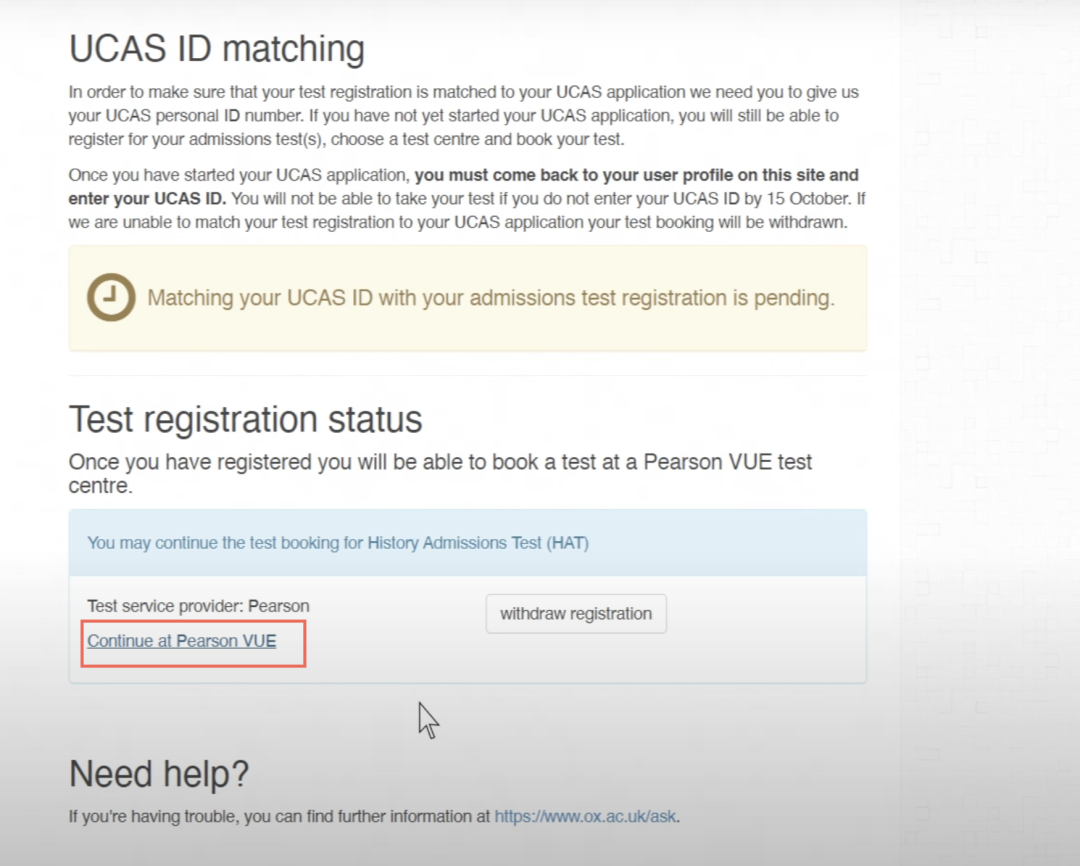This screenshot has width=1080, height=866.
Task: Click the 'Once you have started your UCAS application' text
Action: (239, 175)
